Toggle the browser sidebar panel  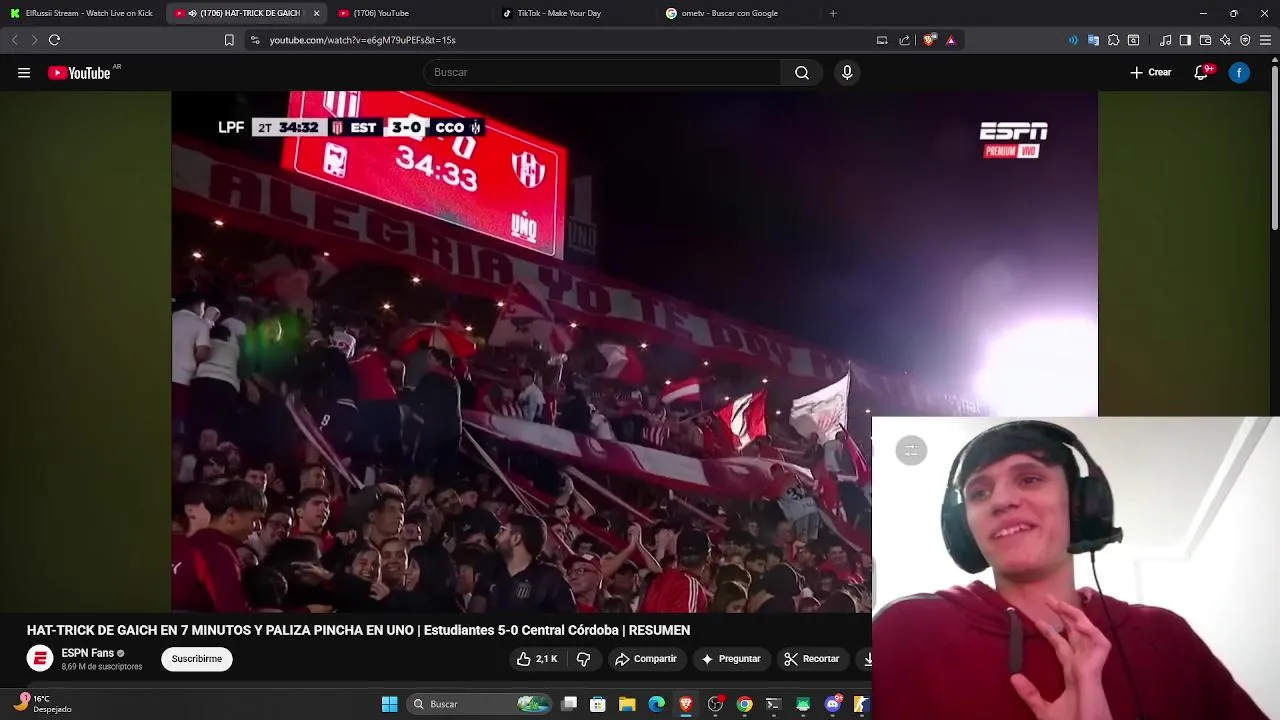[x=1185, y=40]
